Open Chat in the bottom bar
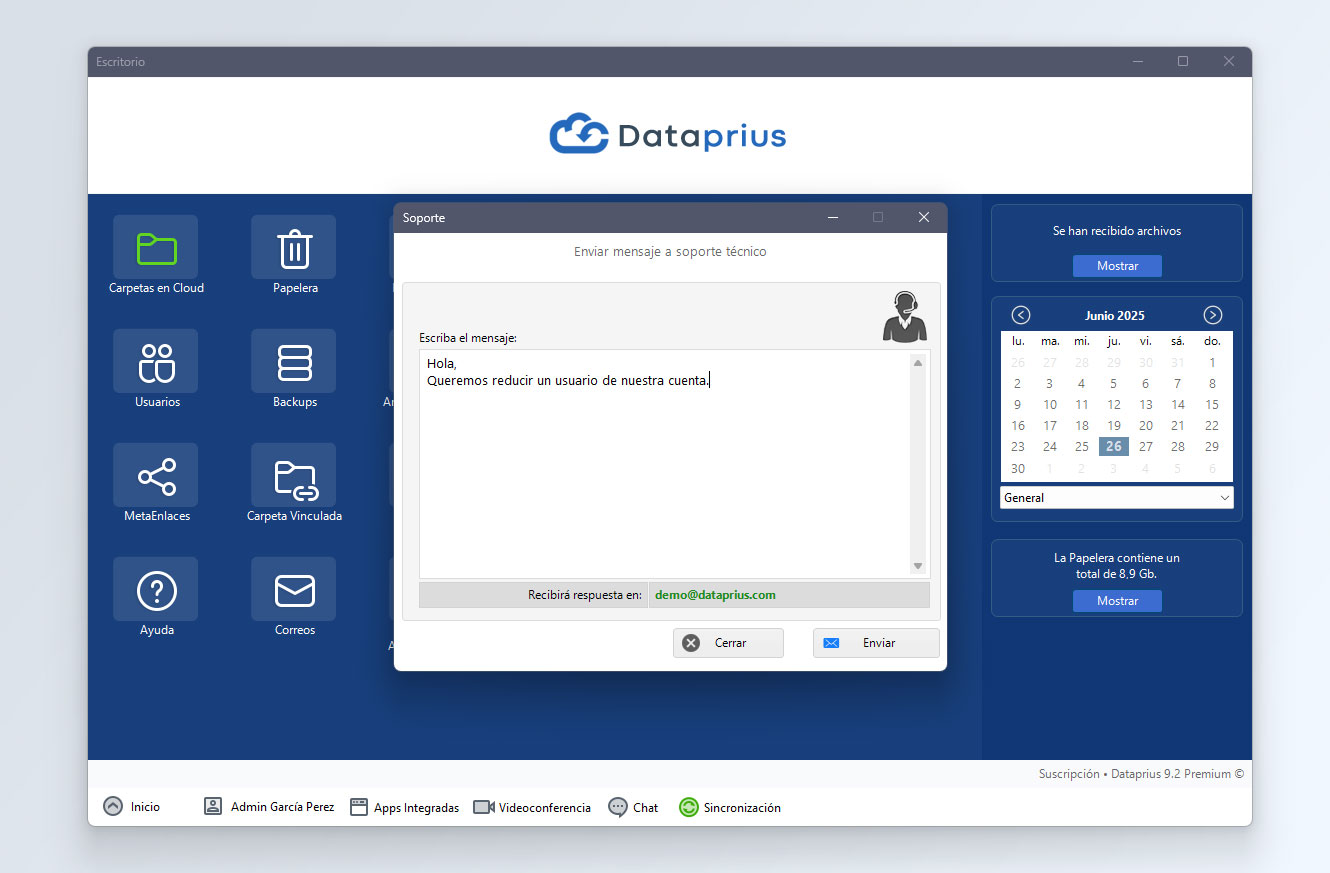1330x873 pixels. [x=633, y=807]
